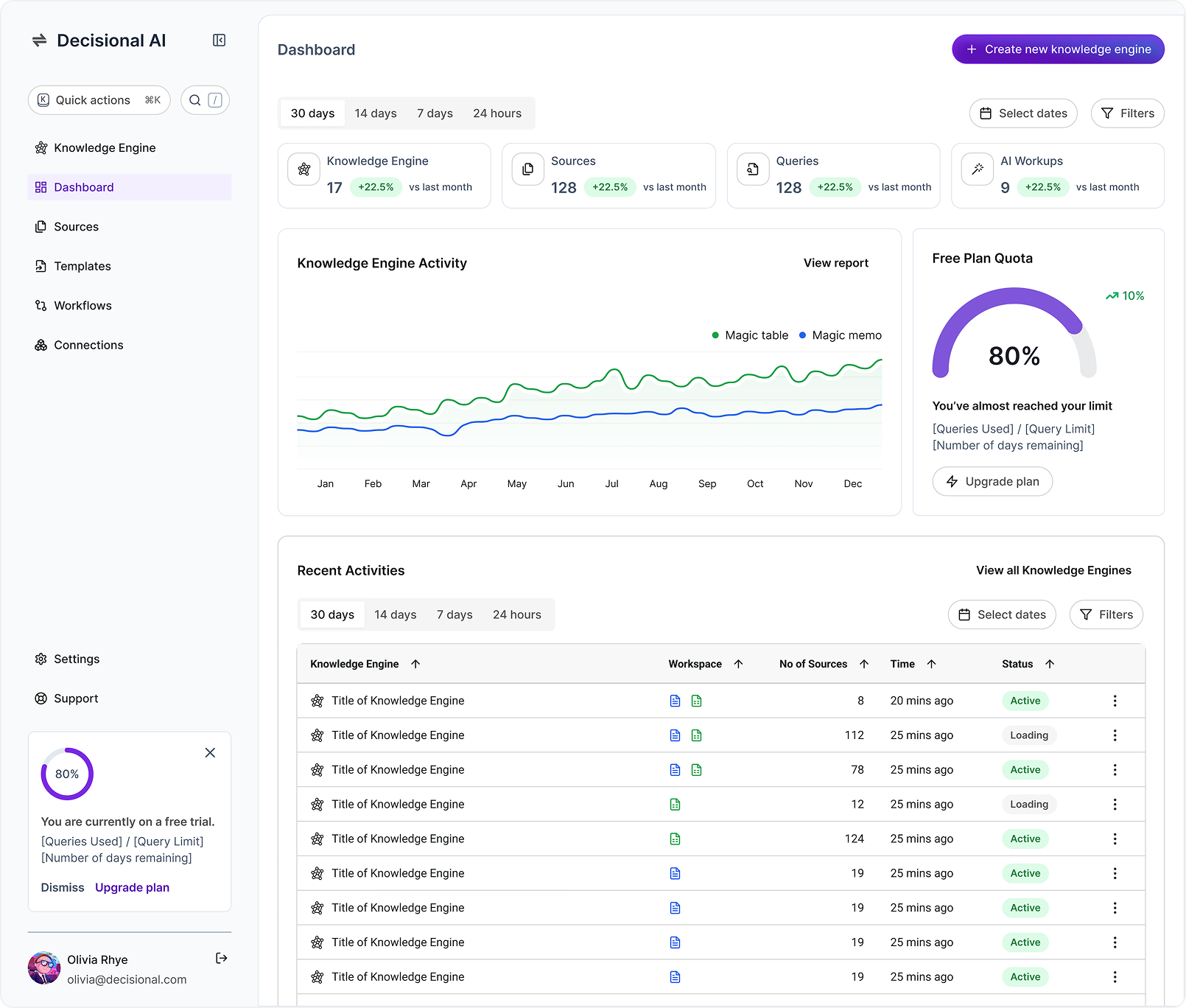The height and width of the screenshot is (1008, 1186).
Task: Click blue document icon in 78 sources row
Action: pos(675,770)
